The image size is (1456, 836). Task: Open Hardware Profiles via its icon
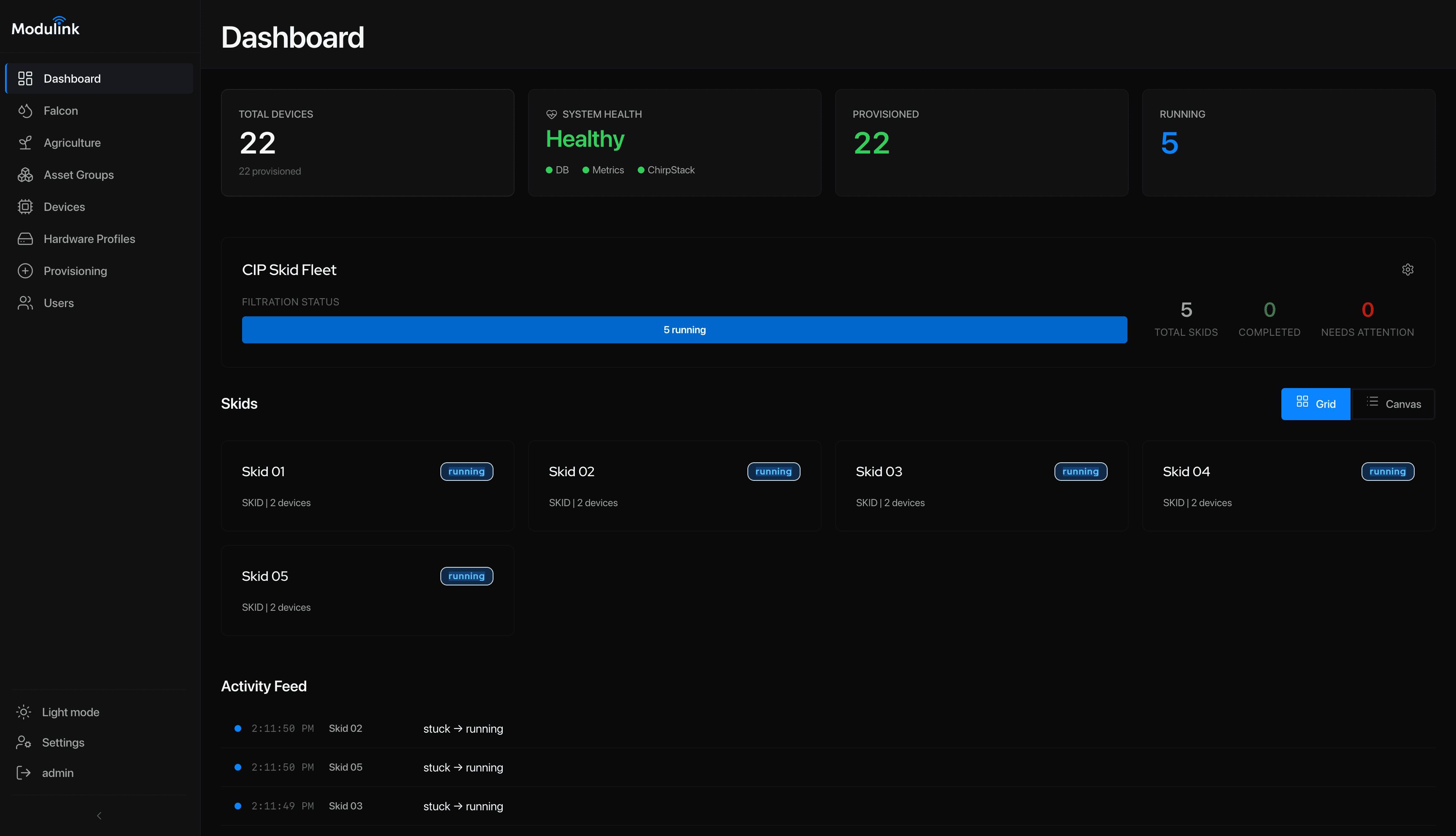[x=25, y=239]
